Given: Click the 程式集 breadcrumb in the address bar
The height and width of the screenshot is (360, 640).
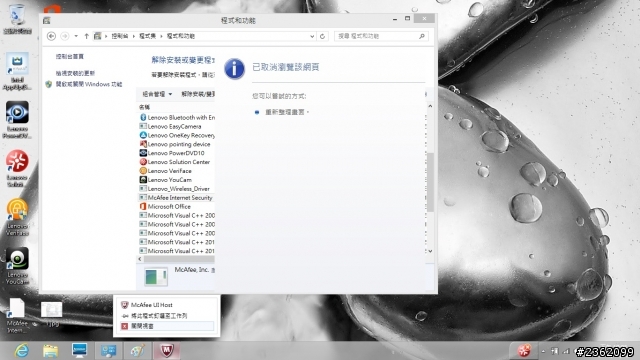Looking at the screenshot, I should (147, 36).
